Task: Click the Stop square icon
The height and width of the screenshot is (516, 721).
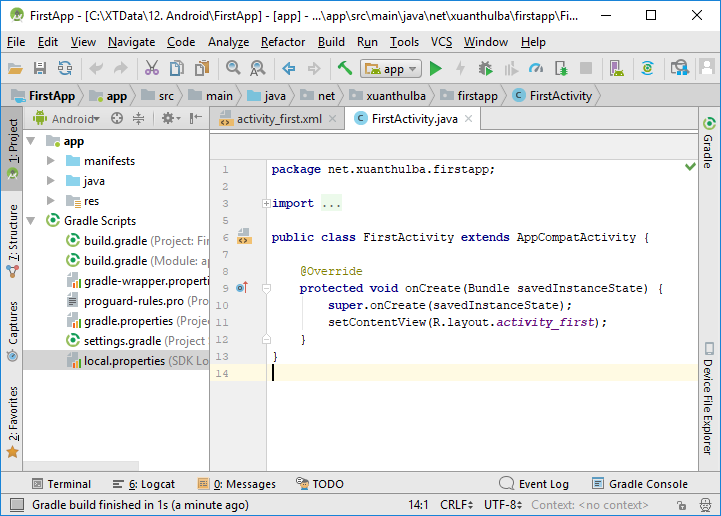Action: pyautogui.click(x=586, y=69)
